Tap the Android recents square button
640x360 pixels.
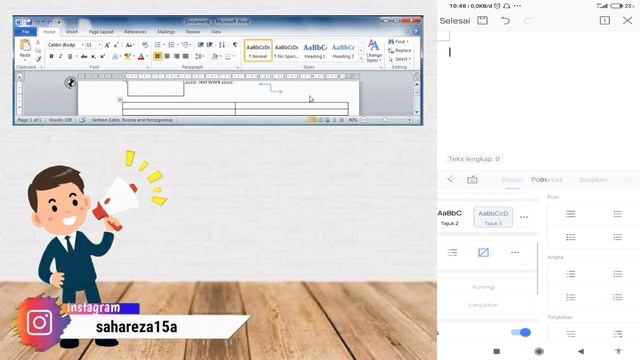497,351
